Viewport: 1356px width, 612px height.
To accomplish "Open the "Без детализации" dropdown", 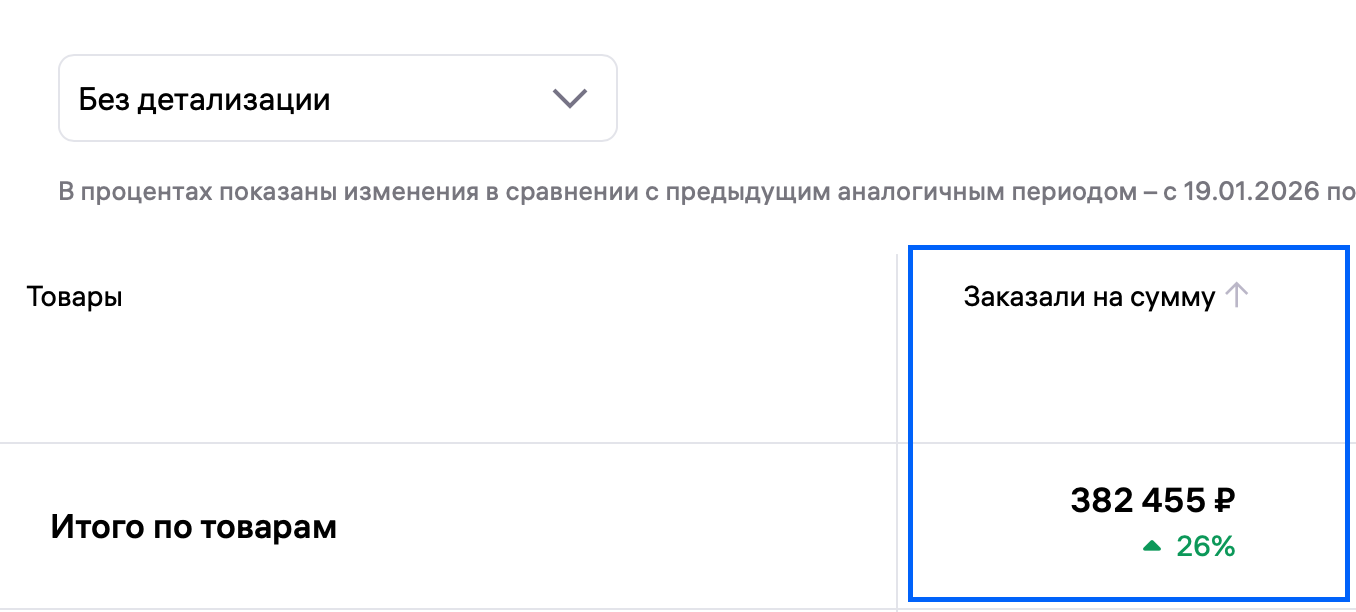I will 337,98.
